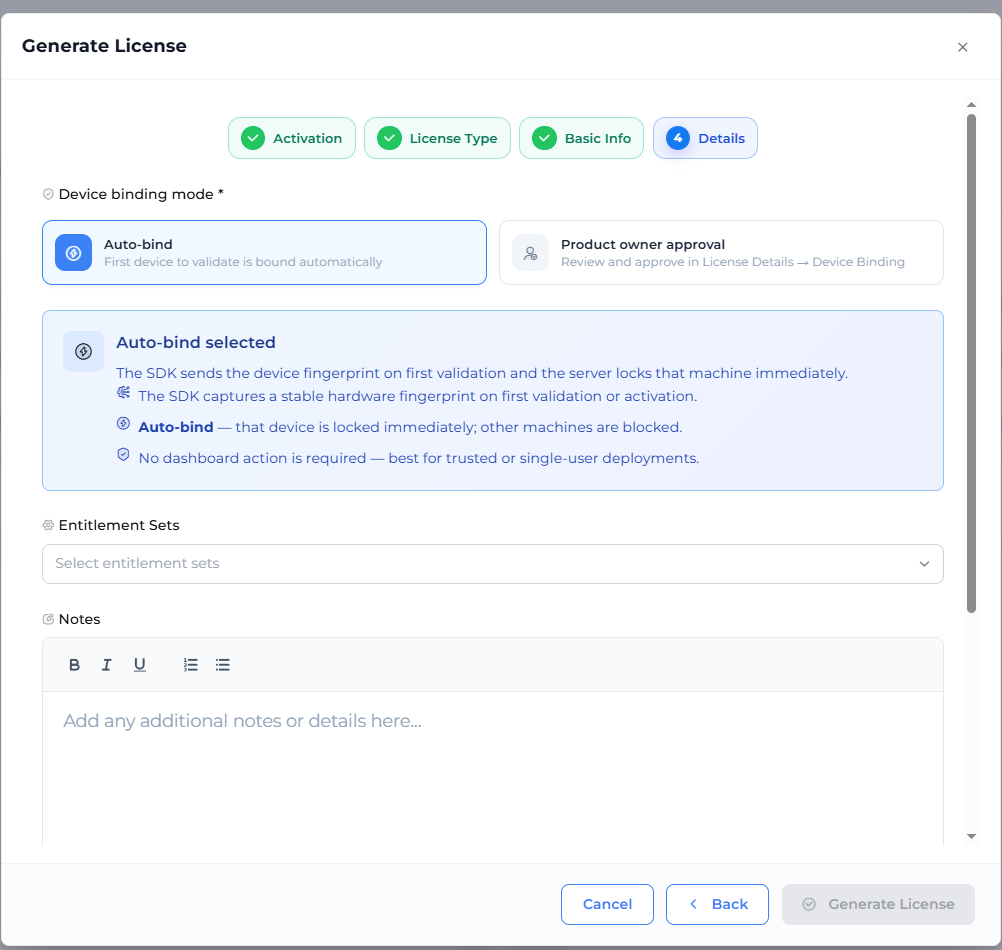Go to the License Type step
The height and width of the screenshot is (950, 1002).
coord(437,138)
